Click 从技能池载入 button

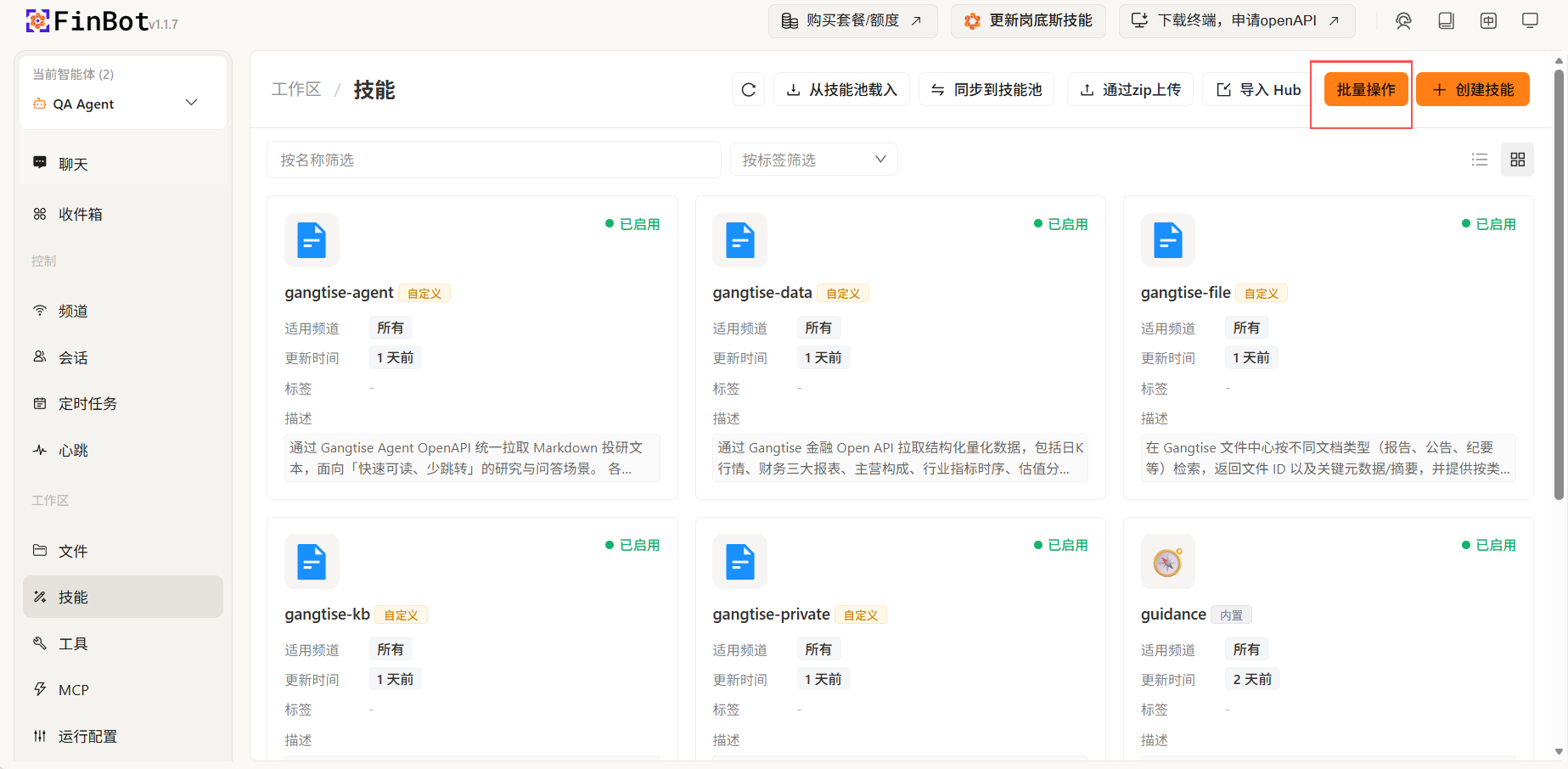(x=841, y=89)
